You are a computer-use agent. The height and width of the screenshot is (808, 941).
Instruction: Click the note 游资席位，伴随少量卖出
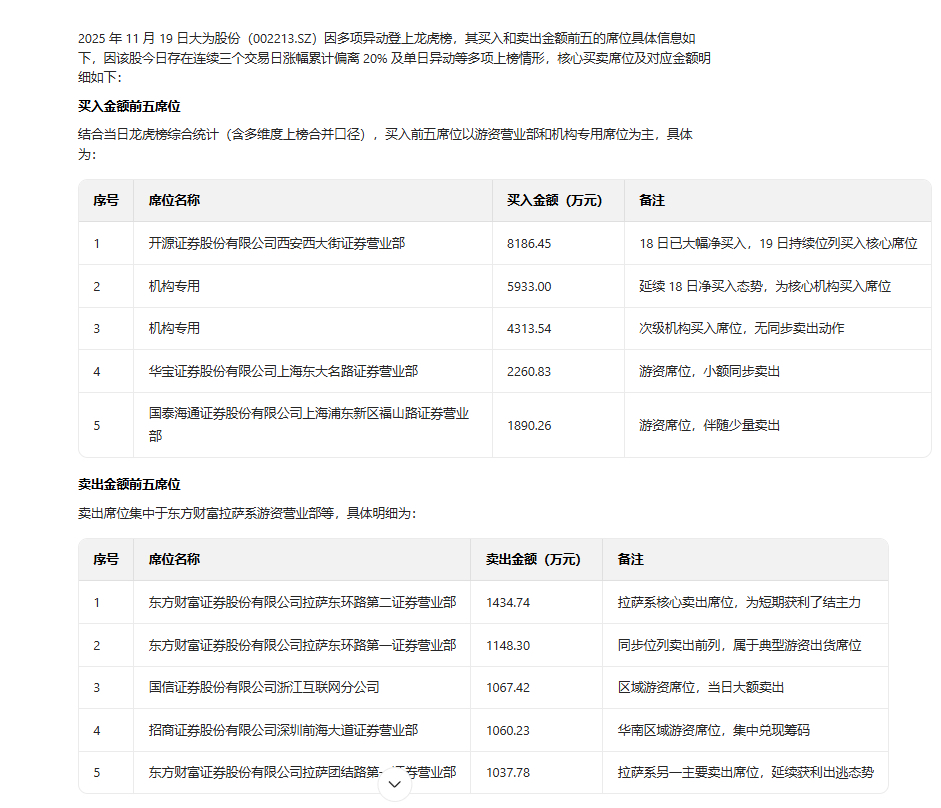(709, 426)
